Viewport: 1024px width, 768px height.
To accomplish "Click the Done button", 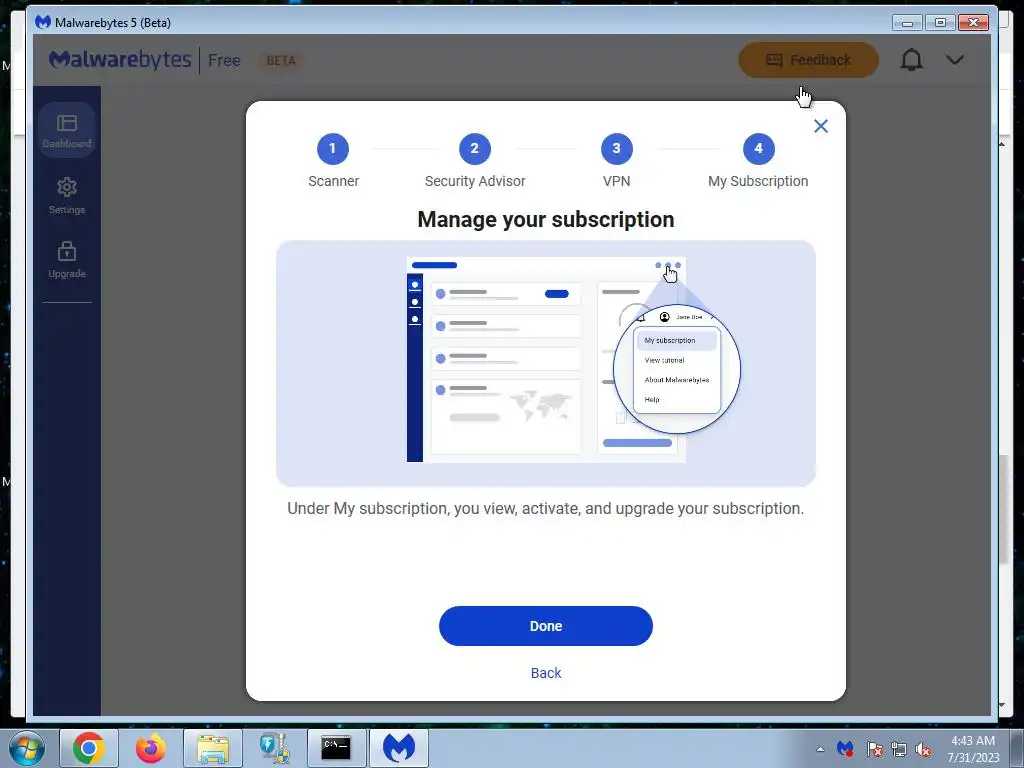I will (x=545, y=626).
